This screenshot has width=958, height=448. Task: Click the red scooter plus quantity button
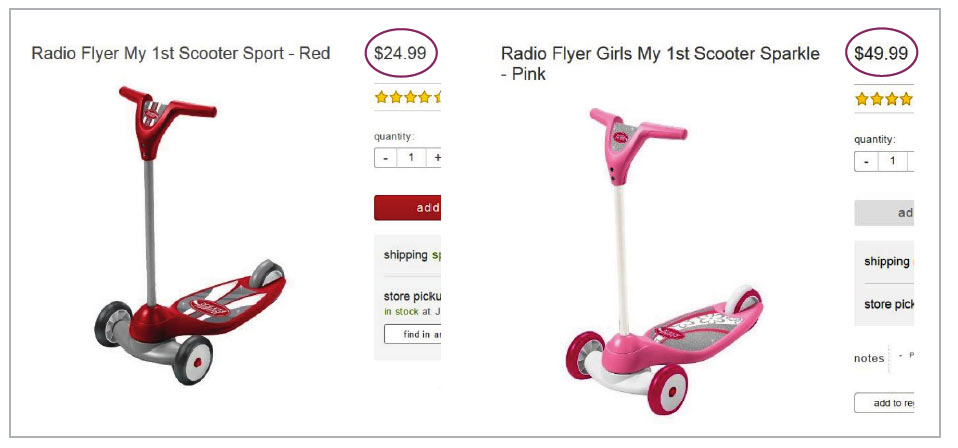(434, 158)
